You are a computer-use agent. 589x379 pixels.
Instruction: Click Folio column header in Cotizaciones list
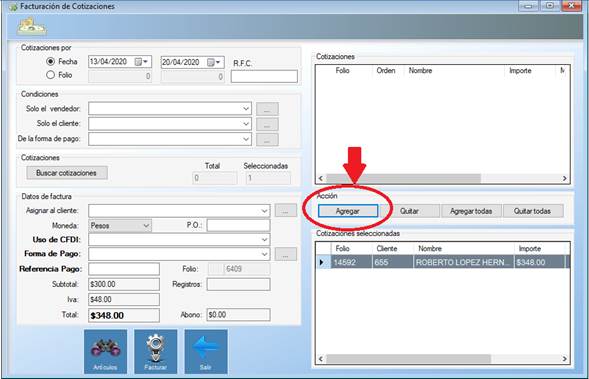(x=343, y=71)
